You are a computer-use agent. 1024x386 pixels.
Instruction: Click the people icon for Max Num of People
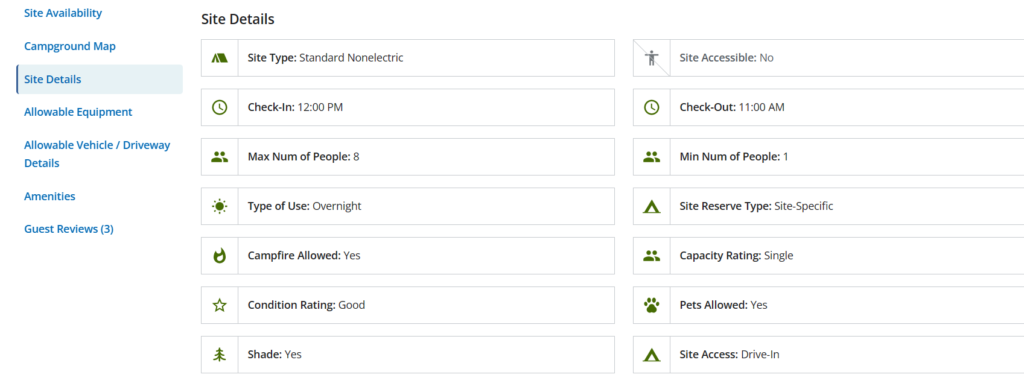click(x=220, y=157)
